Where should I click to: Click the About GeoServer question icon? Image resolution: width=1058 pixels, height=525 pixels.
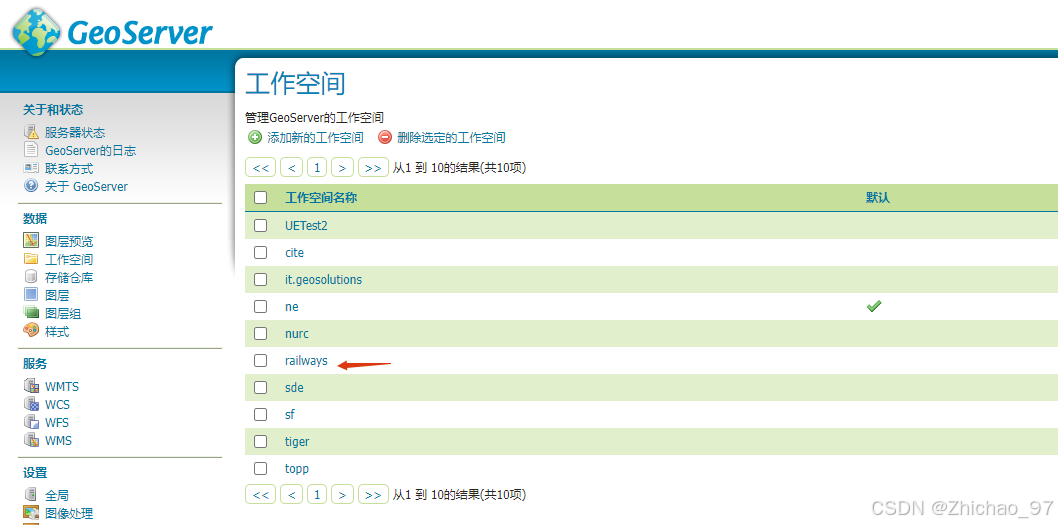pyautogui.click(x=31, y=186)
